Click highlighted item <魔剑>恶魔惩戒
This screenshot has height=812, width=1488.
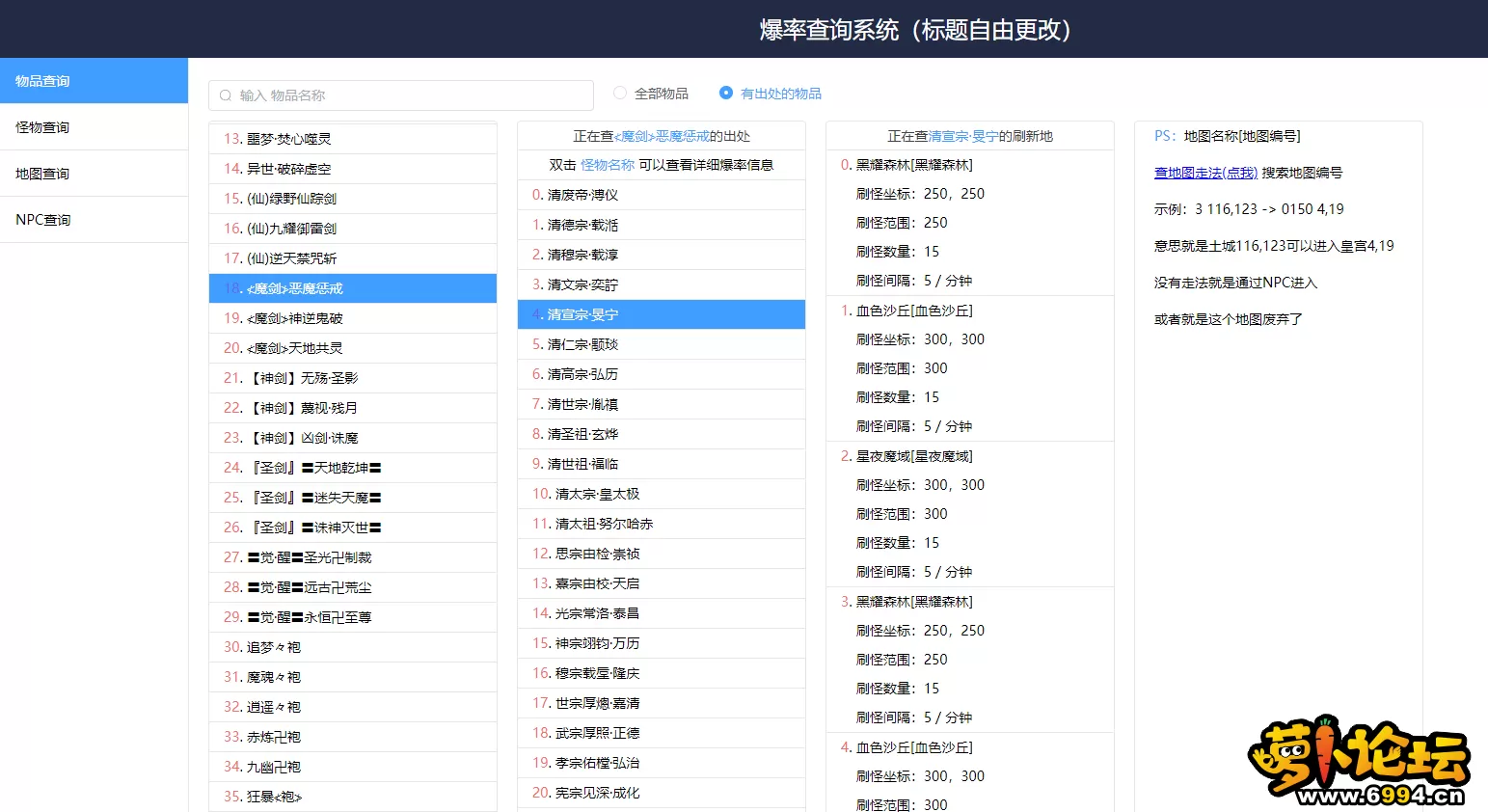(353, 288)
